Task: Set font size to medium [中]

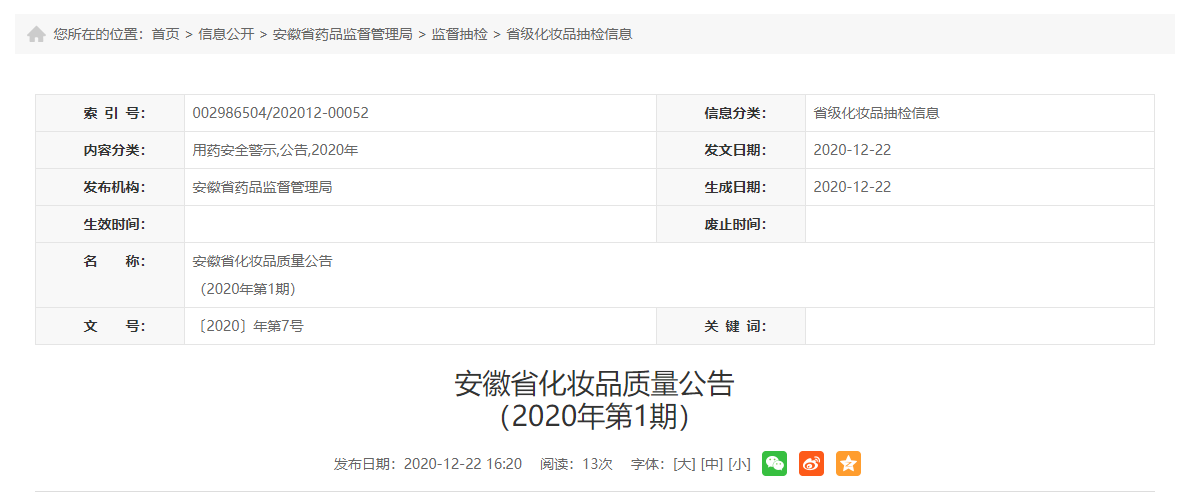Action: tap(711, 464)
